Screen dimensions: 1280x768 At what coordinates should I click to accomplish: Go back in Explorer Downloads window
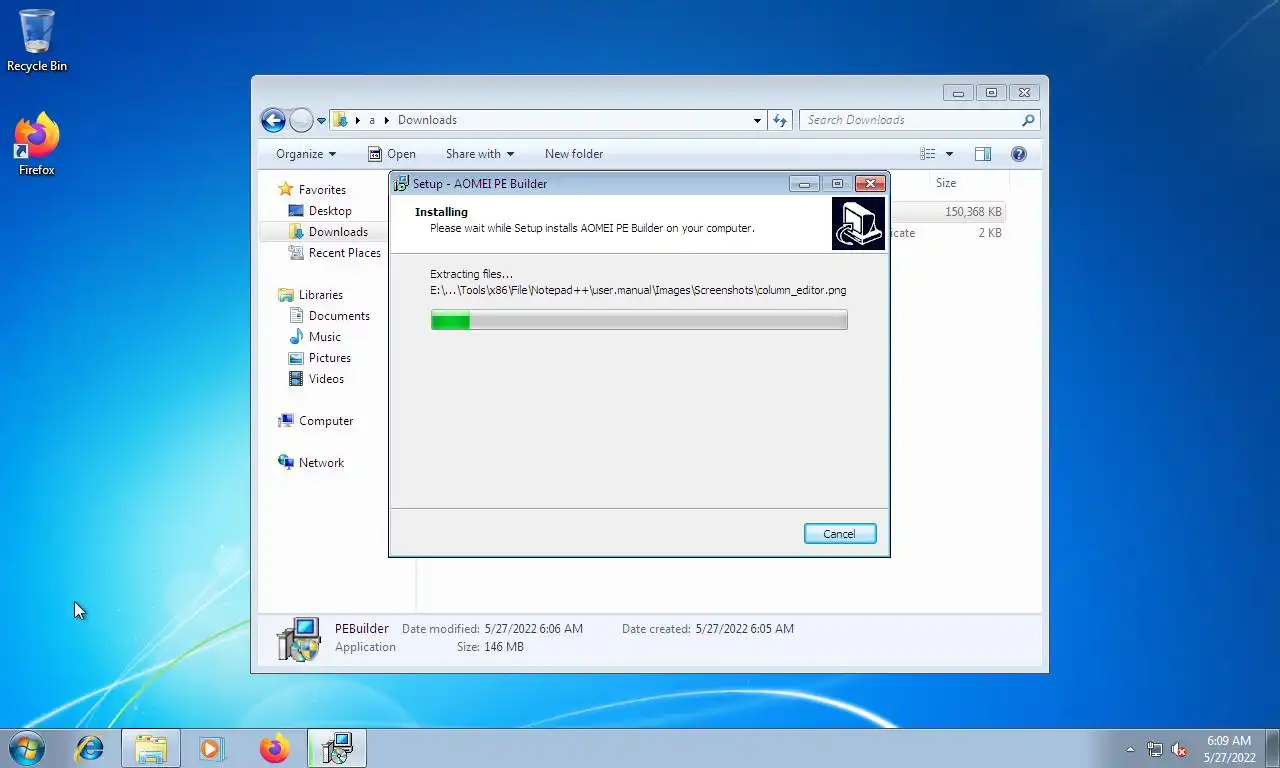coord(273,120)
